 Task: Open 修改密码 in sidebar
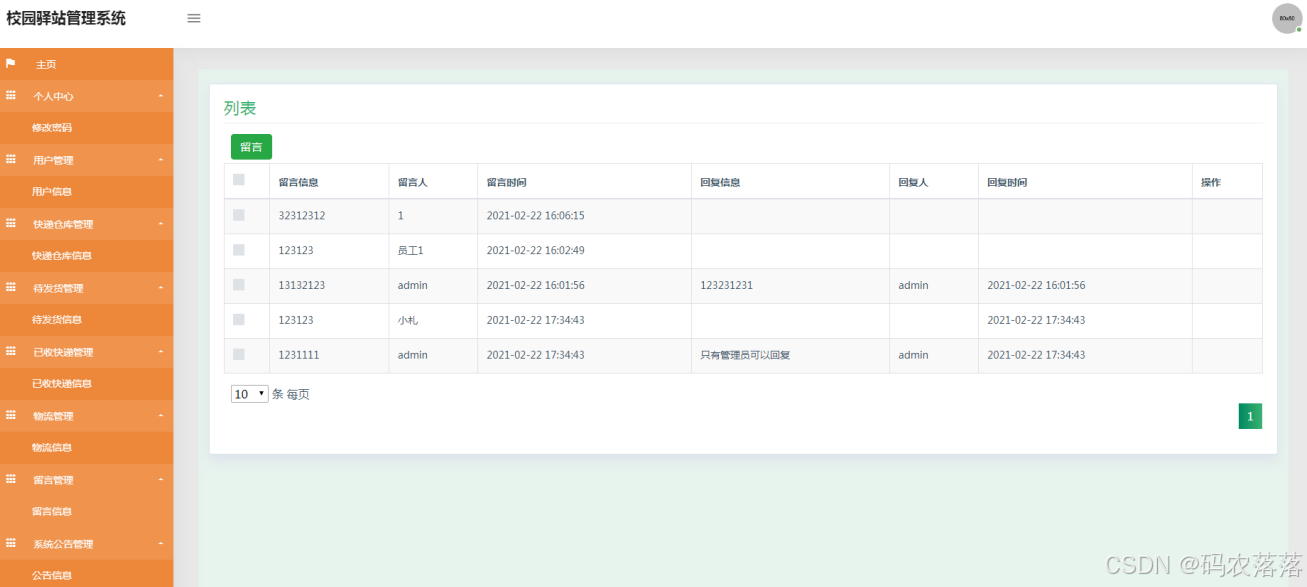tap(52, 128)
